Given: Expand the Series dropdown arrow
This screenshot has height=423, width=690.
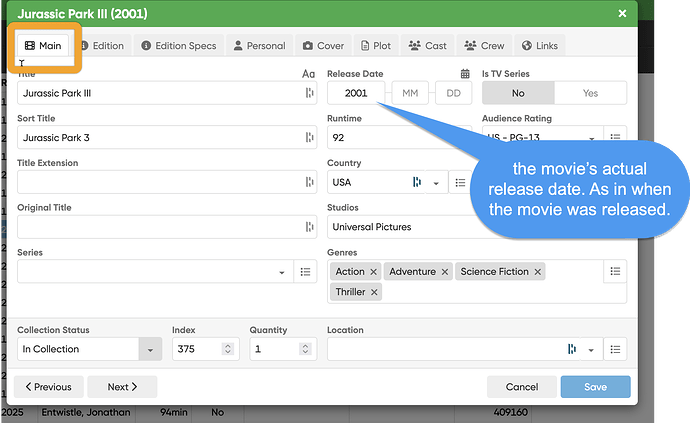Looking at the screenshot, I should click(281, 272).
